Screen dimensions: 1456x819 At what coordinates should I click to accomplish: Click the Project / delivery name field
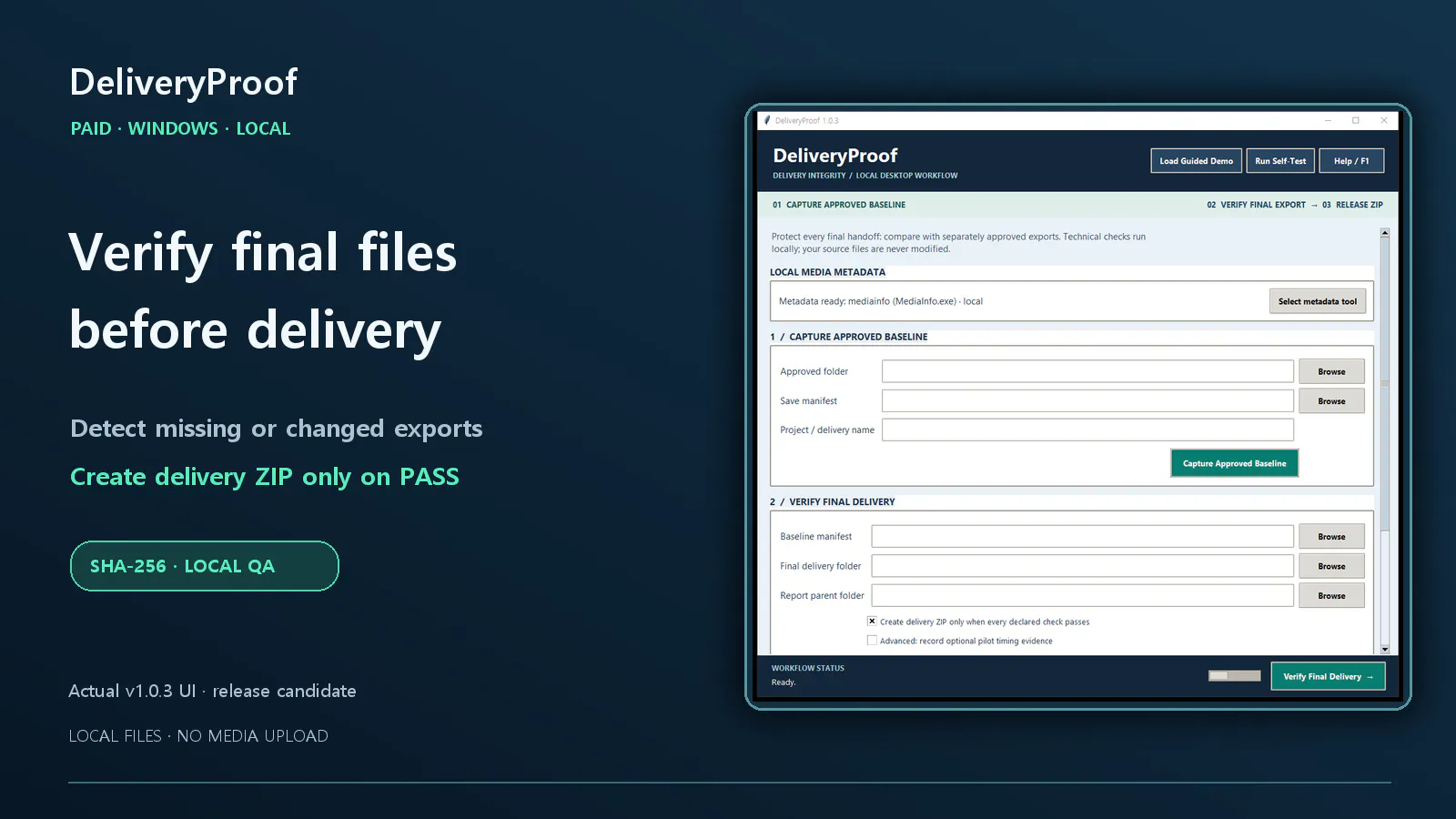pyautogui.click(x=1087, y=430)
